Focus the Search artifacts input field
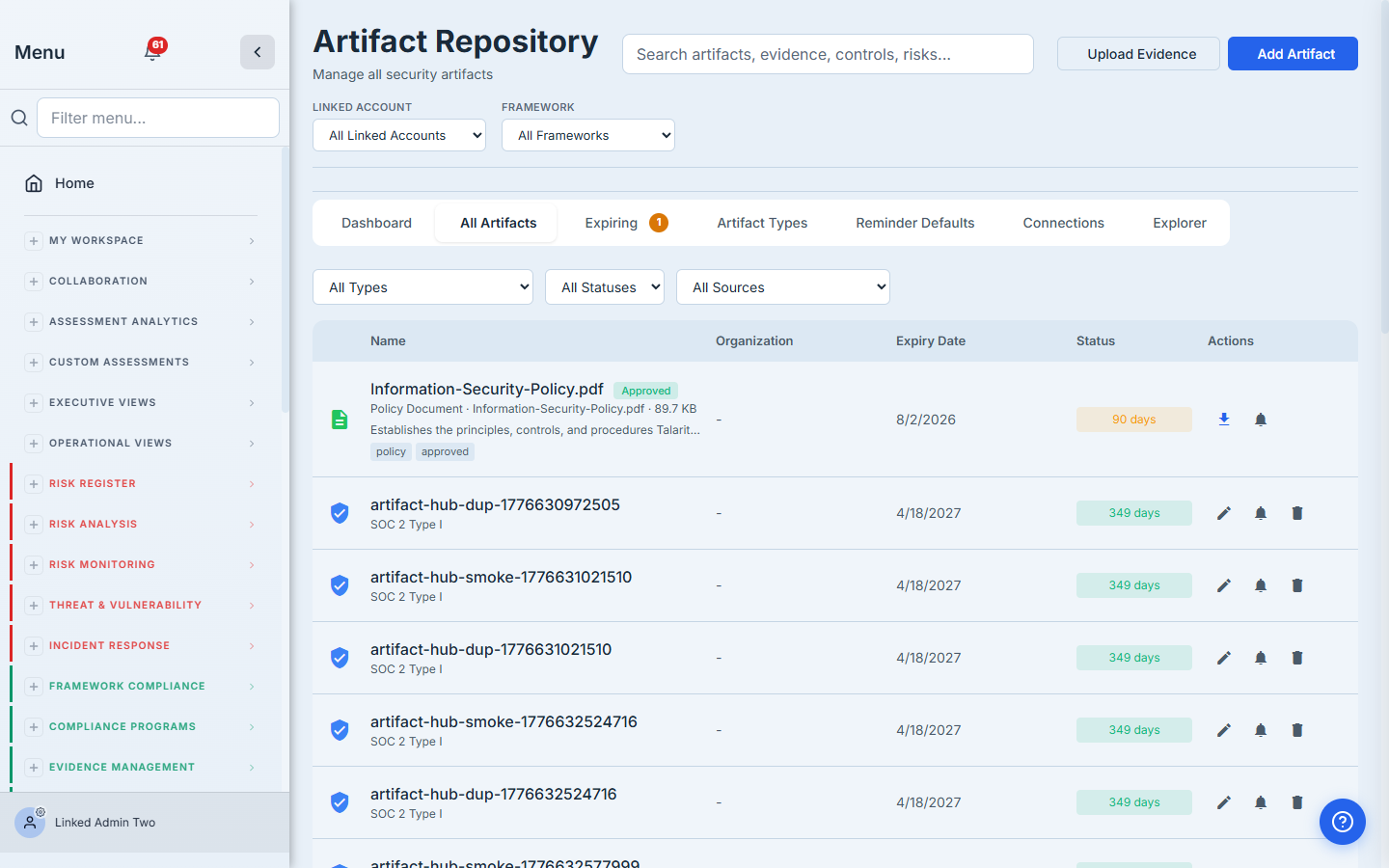This screenshot has height=868, width=1389. [x=828, y=54]
